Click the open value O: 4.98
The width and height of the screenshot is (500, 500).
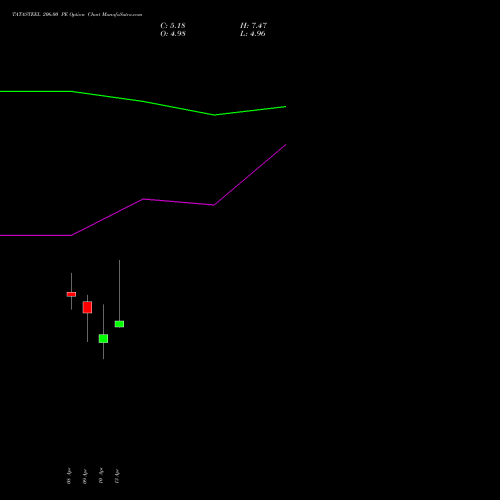(173, 34)
